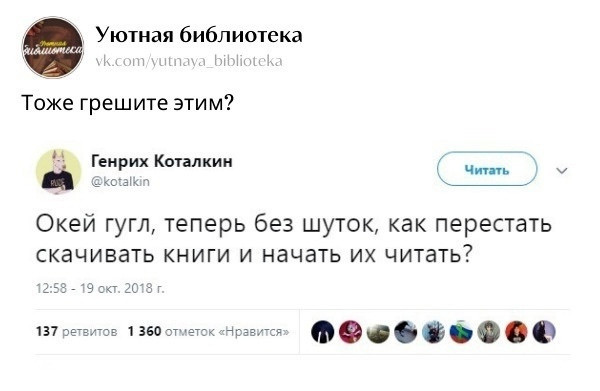Open the liker avatar with the green ribbon on flag
The height and width of the screenshot is (391, 600).
point(461,332)
